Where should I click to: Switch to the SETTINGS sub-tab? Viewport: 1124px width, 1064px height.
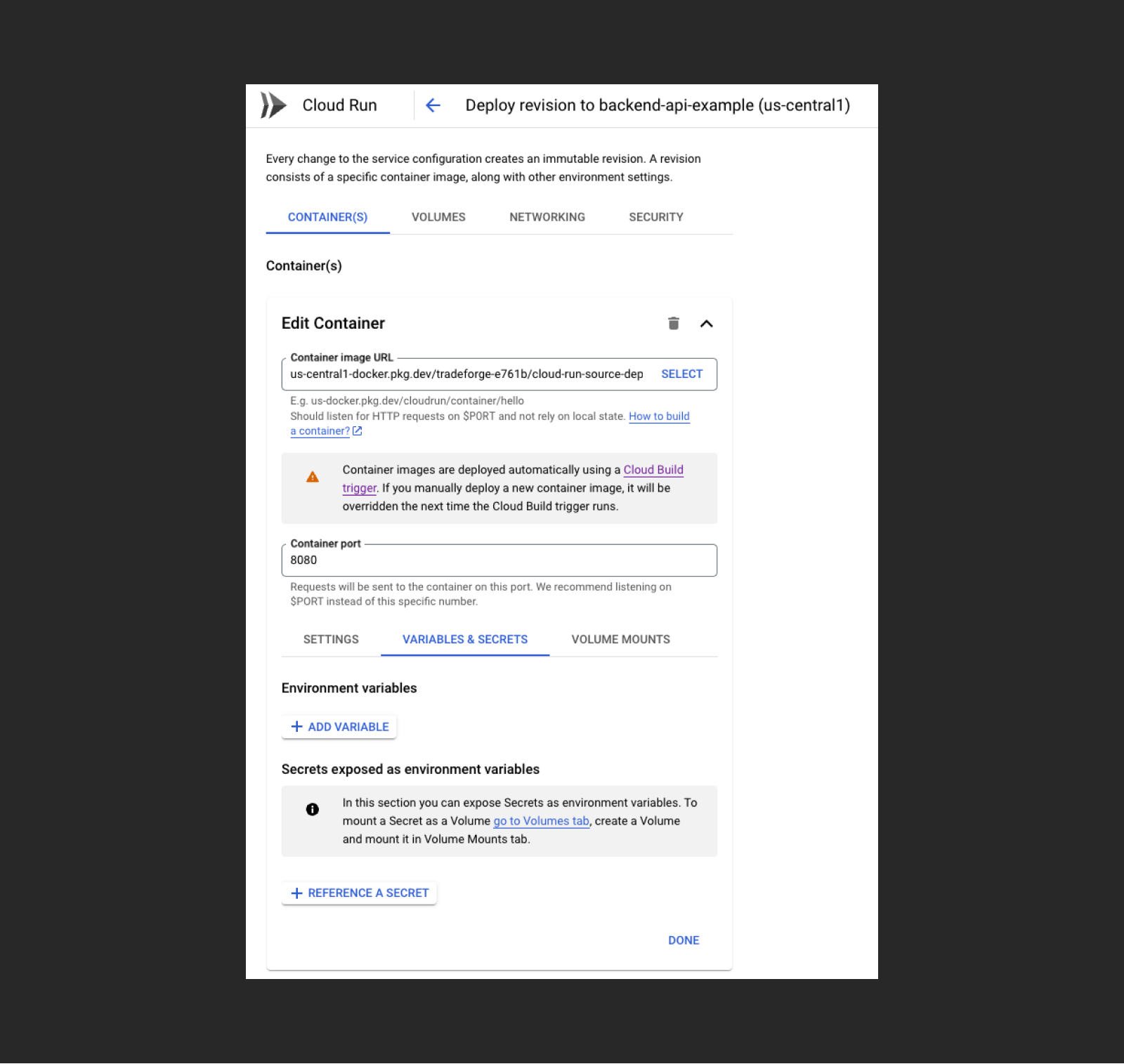click(x=331, y=639)
